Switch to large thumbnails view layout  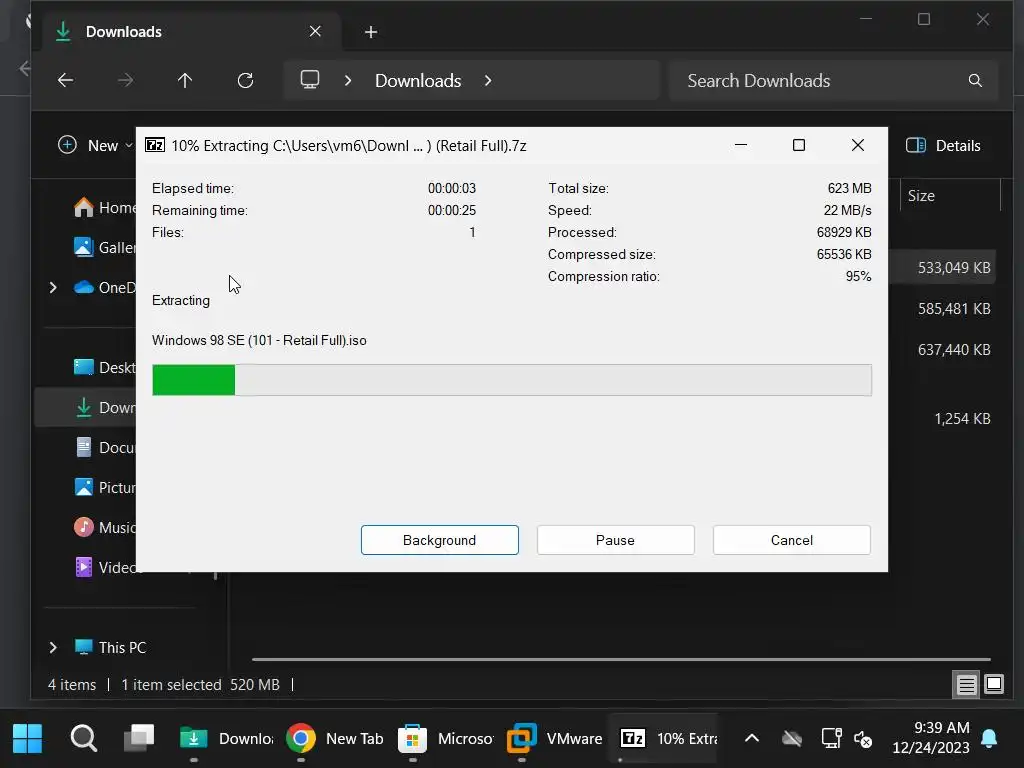[x=993, y=684]
